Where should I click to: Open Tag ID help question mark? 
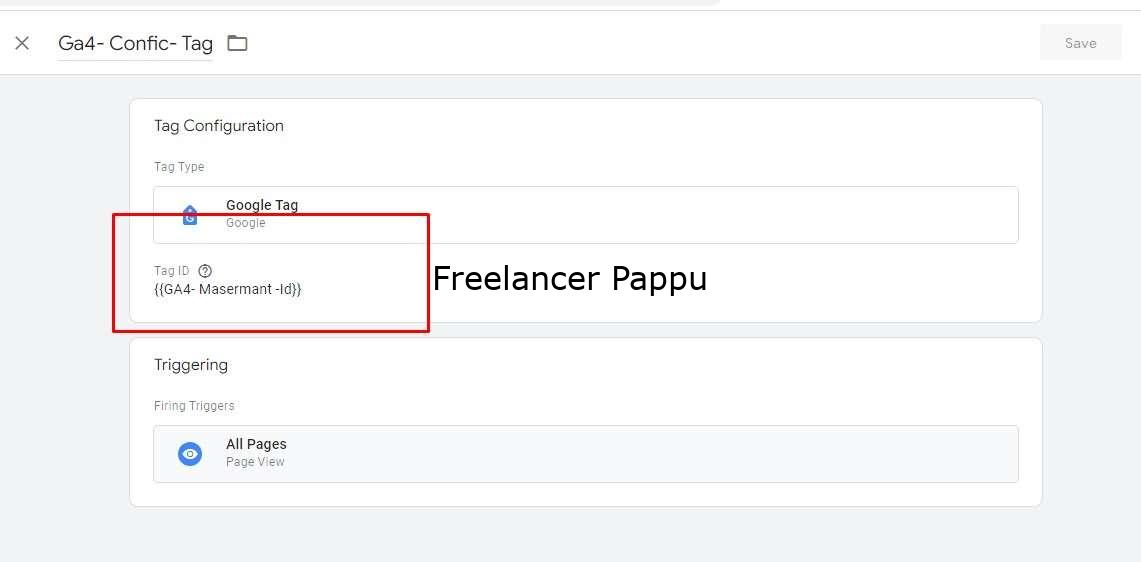pyautogui.click(x=205, y=271)
